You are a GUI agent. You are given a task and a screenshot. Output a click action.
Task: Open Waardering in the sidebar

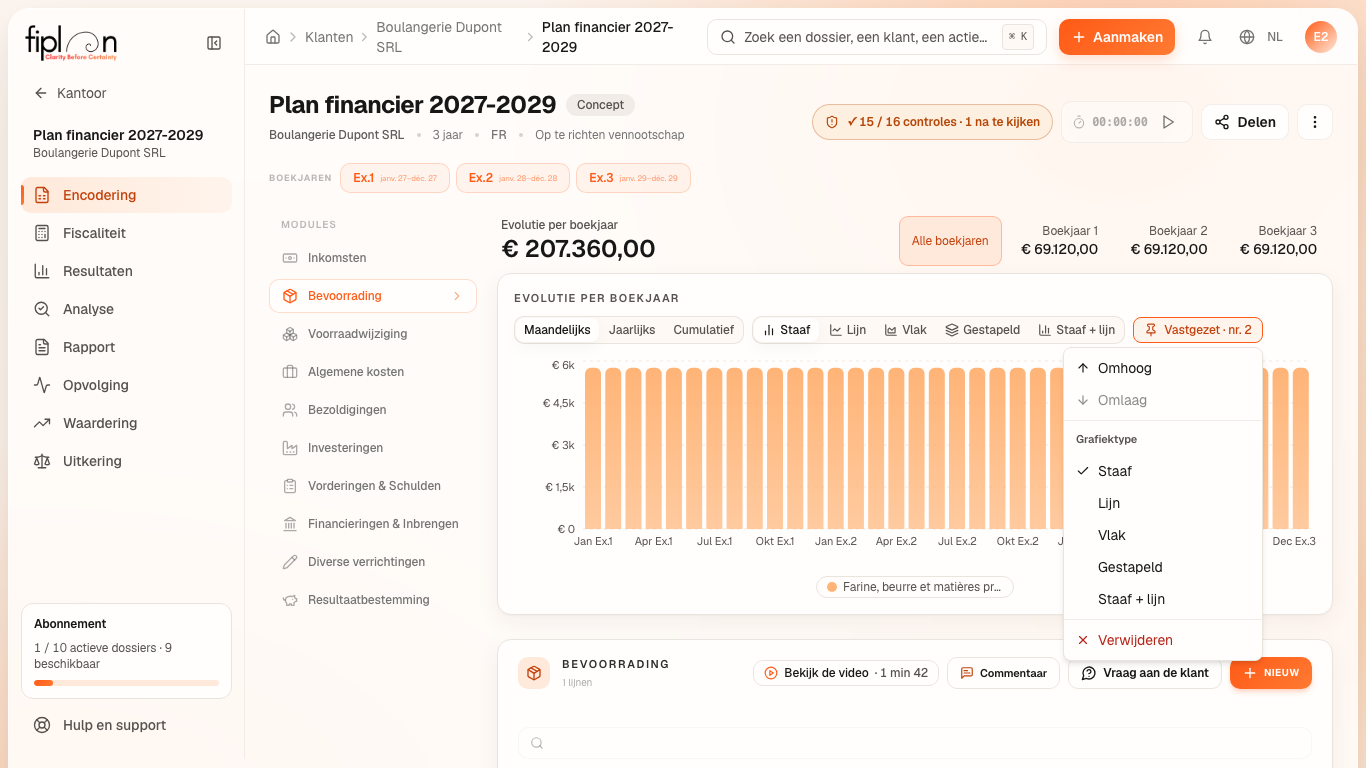[127, 423]
